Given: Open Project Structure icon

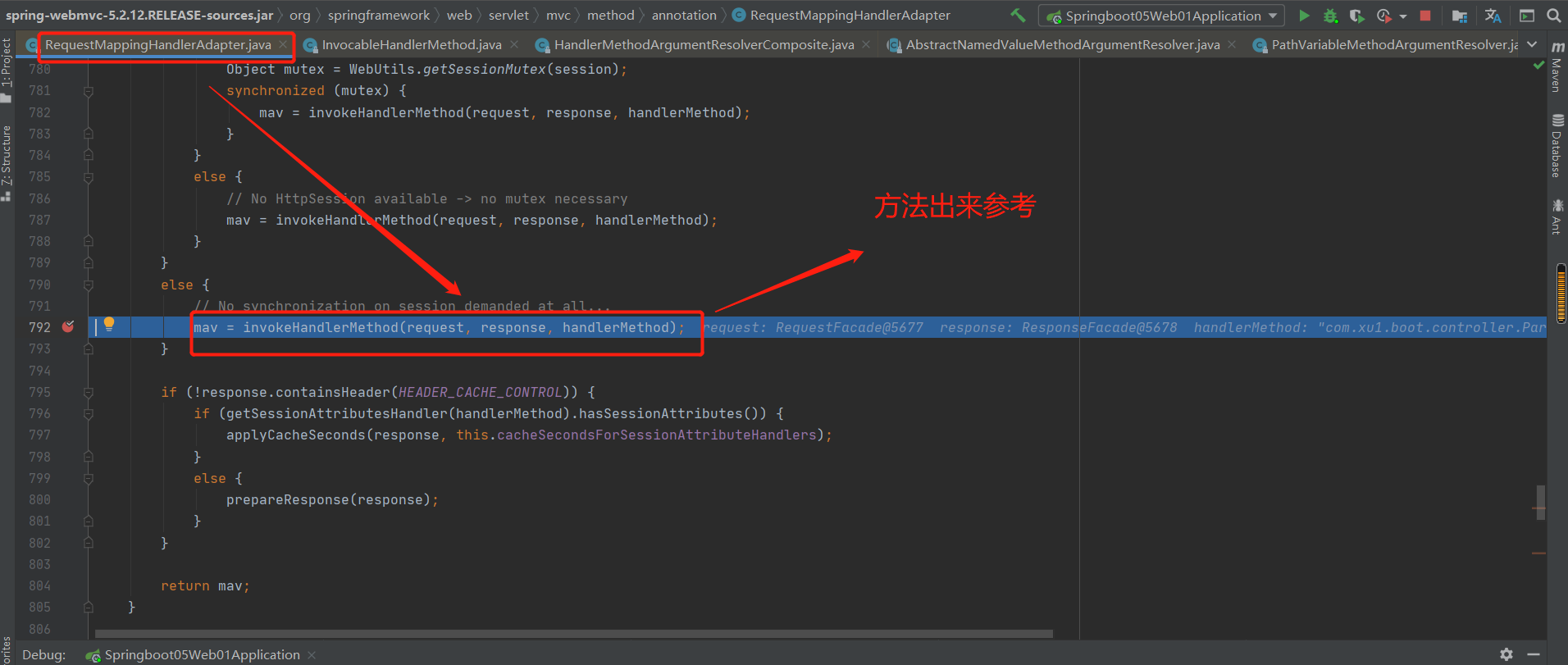Looking at the screenshot, I should (x=1460, y=16).
